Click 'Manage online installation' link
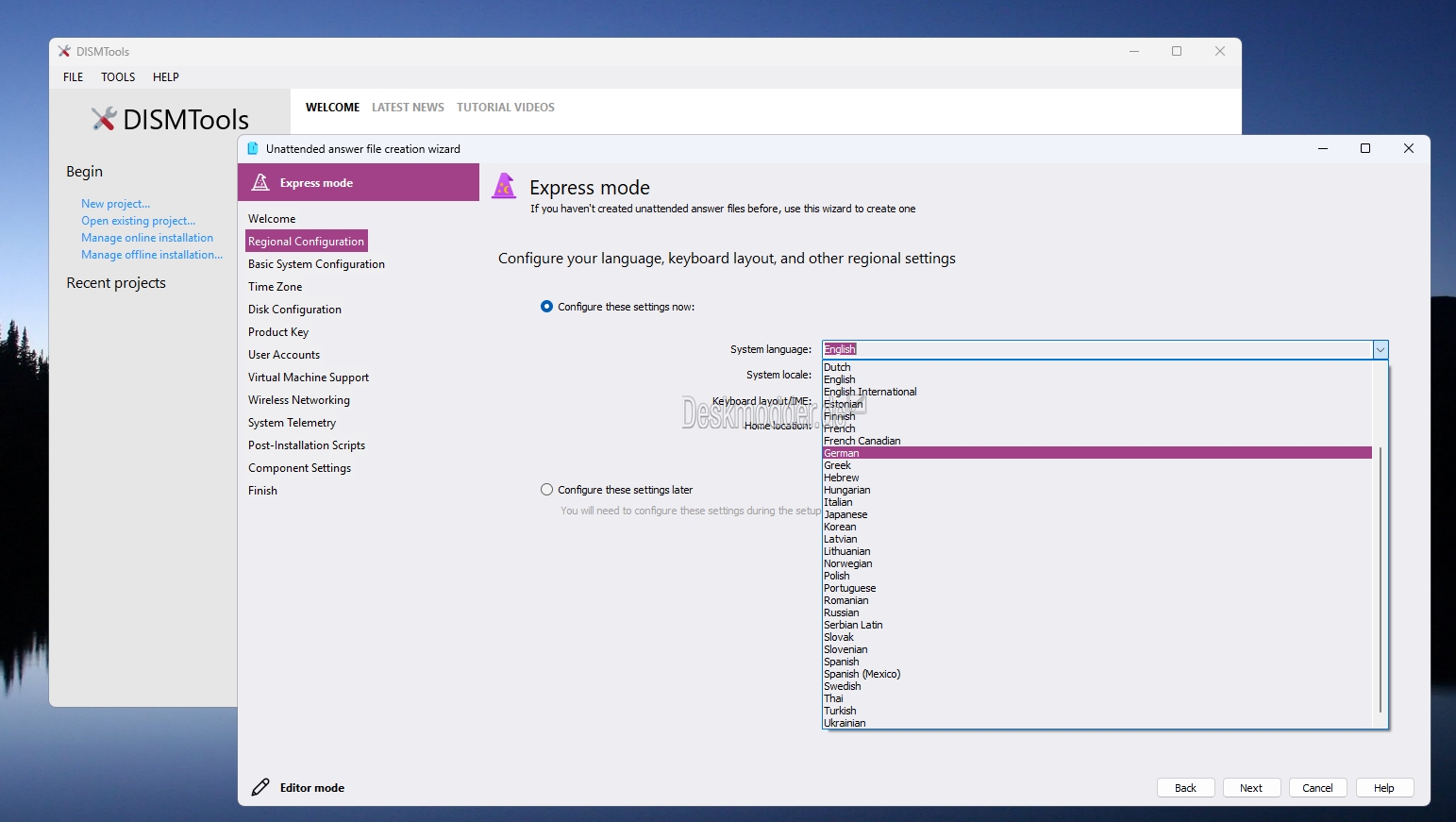1456x822 pixels. pos(147,238)
